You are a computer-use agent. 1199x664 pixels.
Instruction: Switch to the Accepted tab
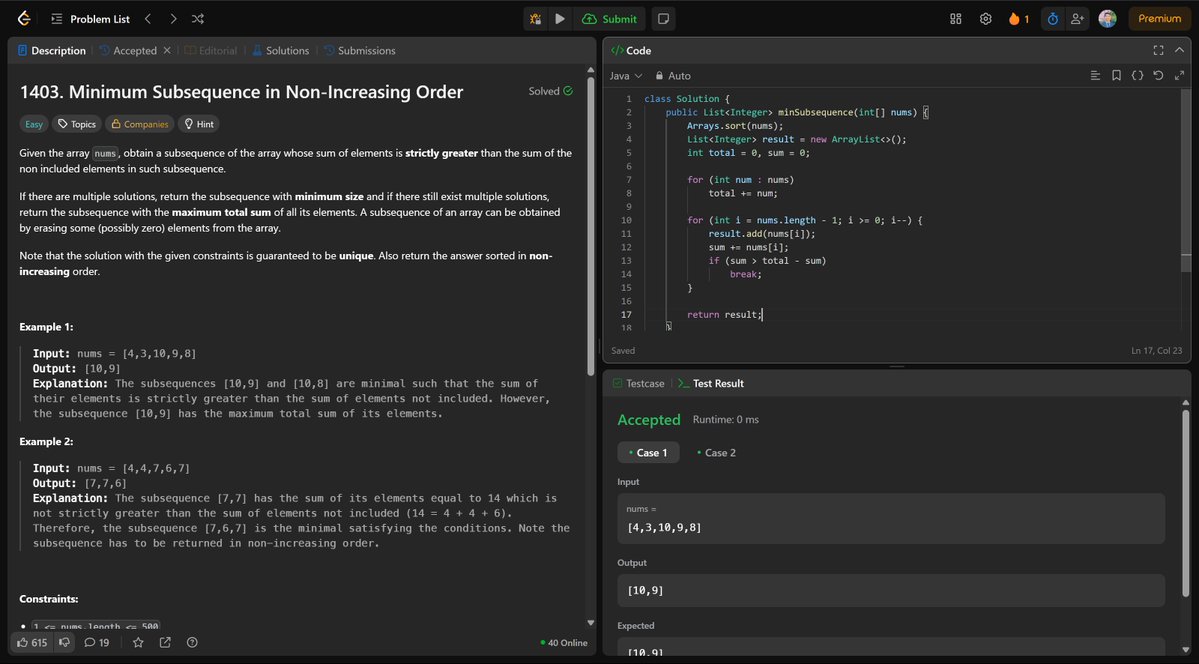coord(128,50)
